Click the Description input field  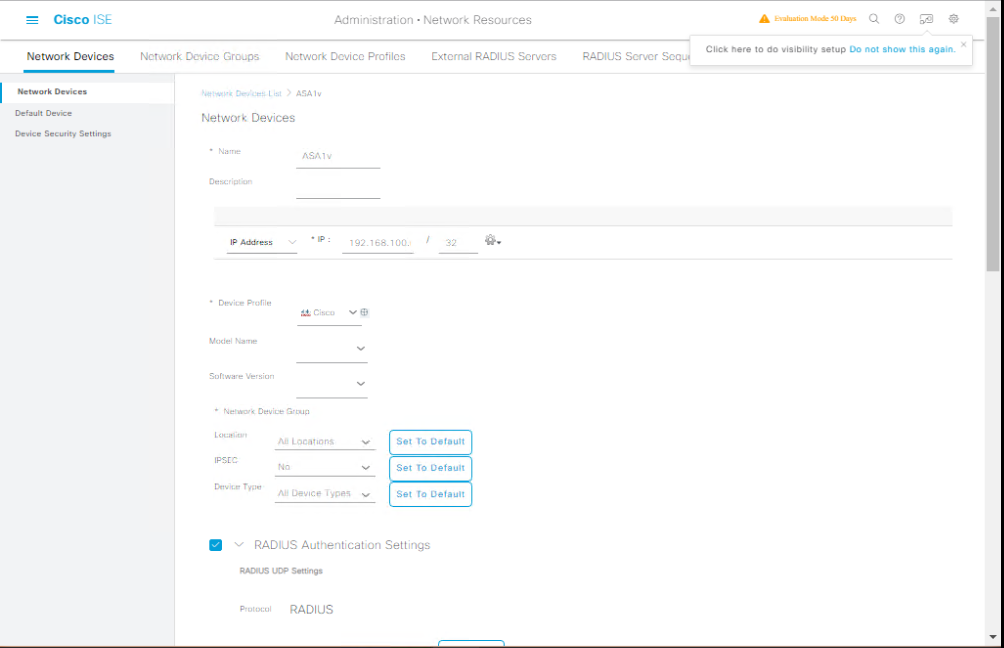pyautogui.click(x=338, y=187)
